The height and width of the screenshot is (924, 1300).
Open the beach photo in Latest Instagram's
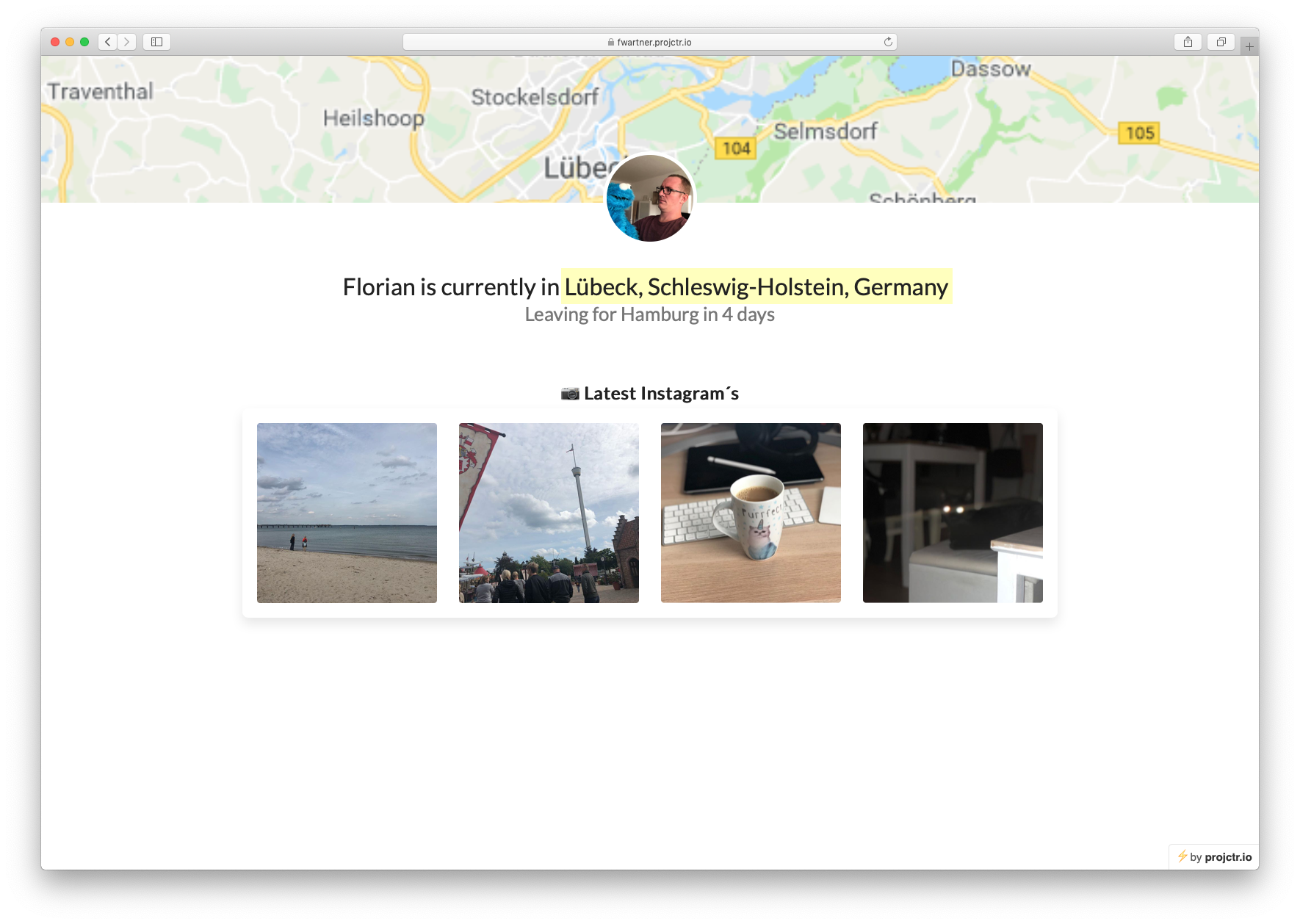[x=347, y=512]
